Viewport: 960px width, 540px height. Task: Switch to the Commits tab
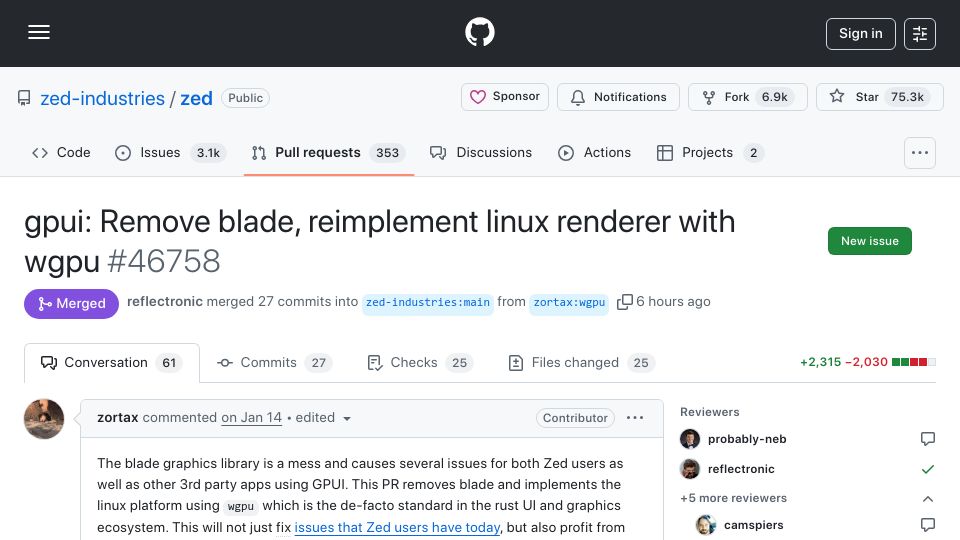(x=274, y=363)
